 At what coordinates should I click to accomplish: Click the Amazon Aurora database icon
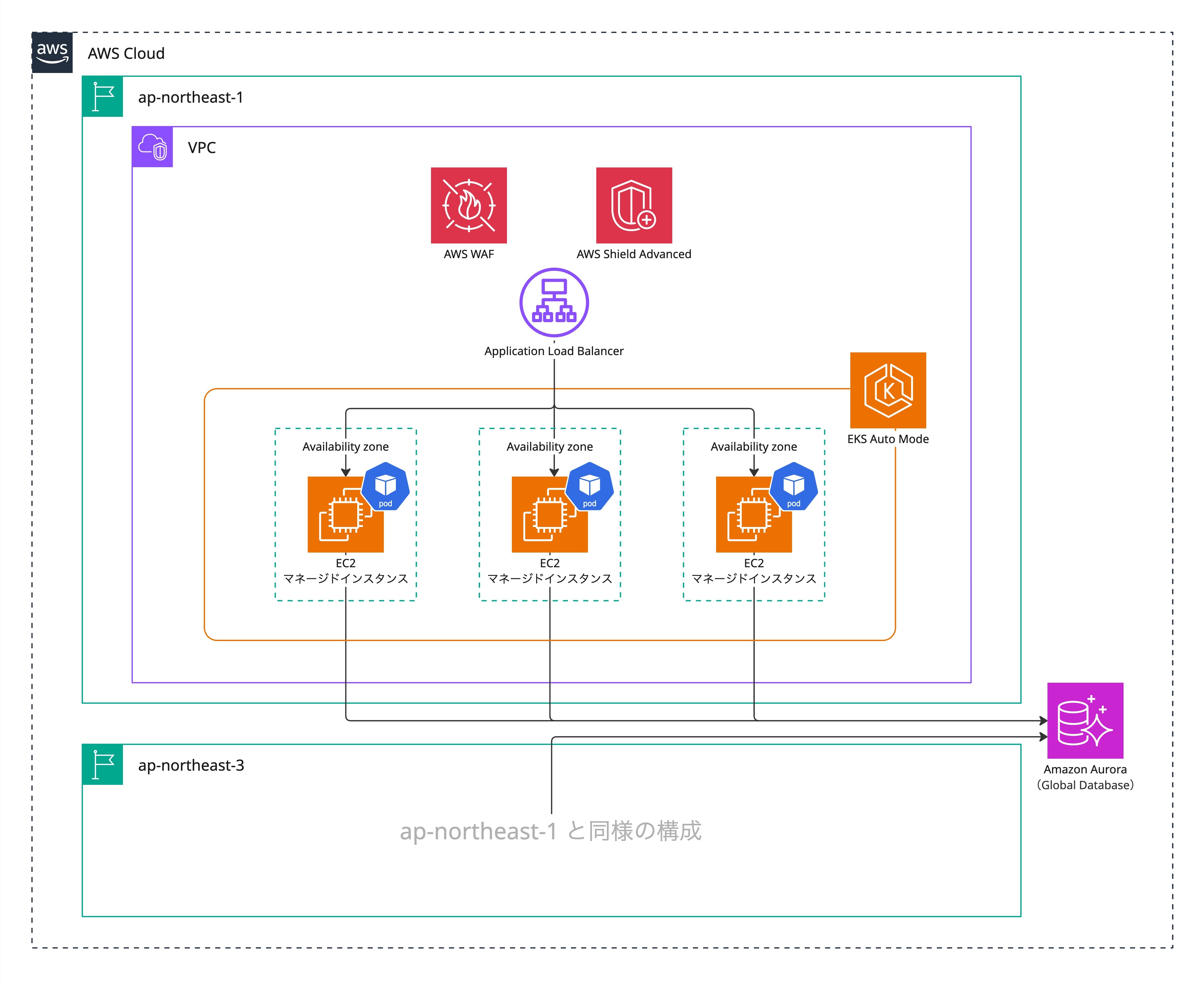pos(1085,720)
